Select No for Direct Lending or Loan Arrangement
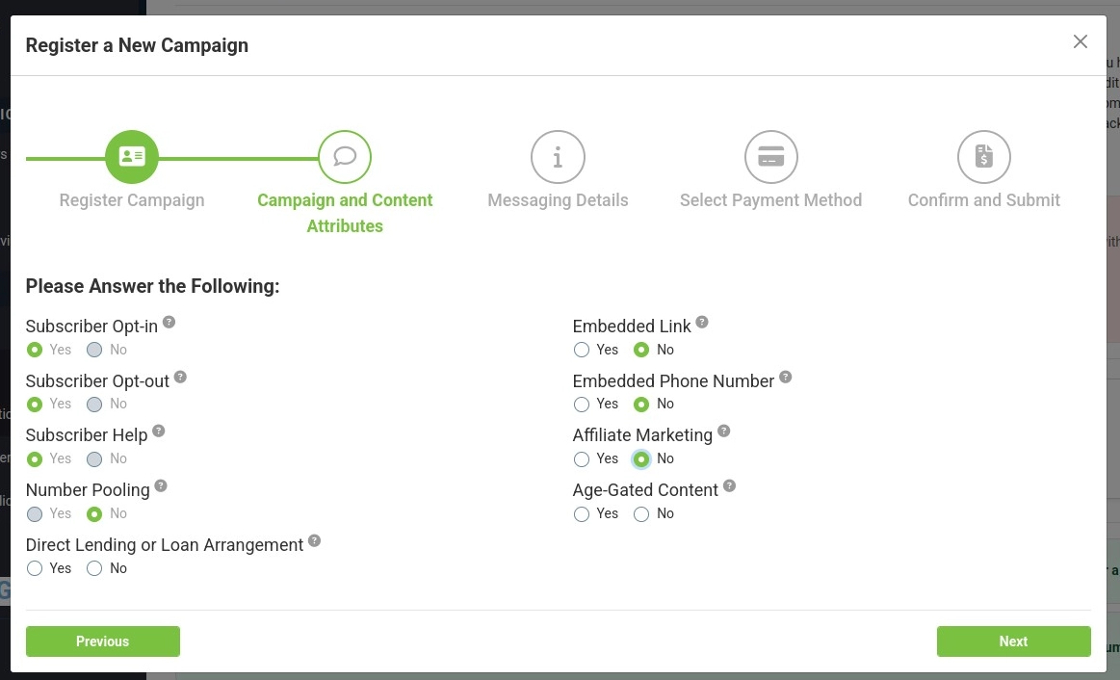 point(95,568)
